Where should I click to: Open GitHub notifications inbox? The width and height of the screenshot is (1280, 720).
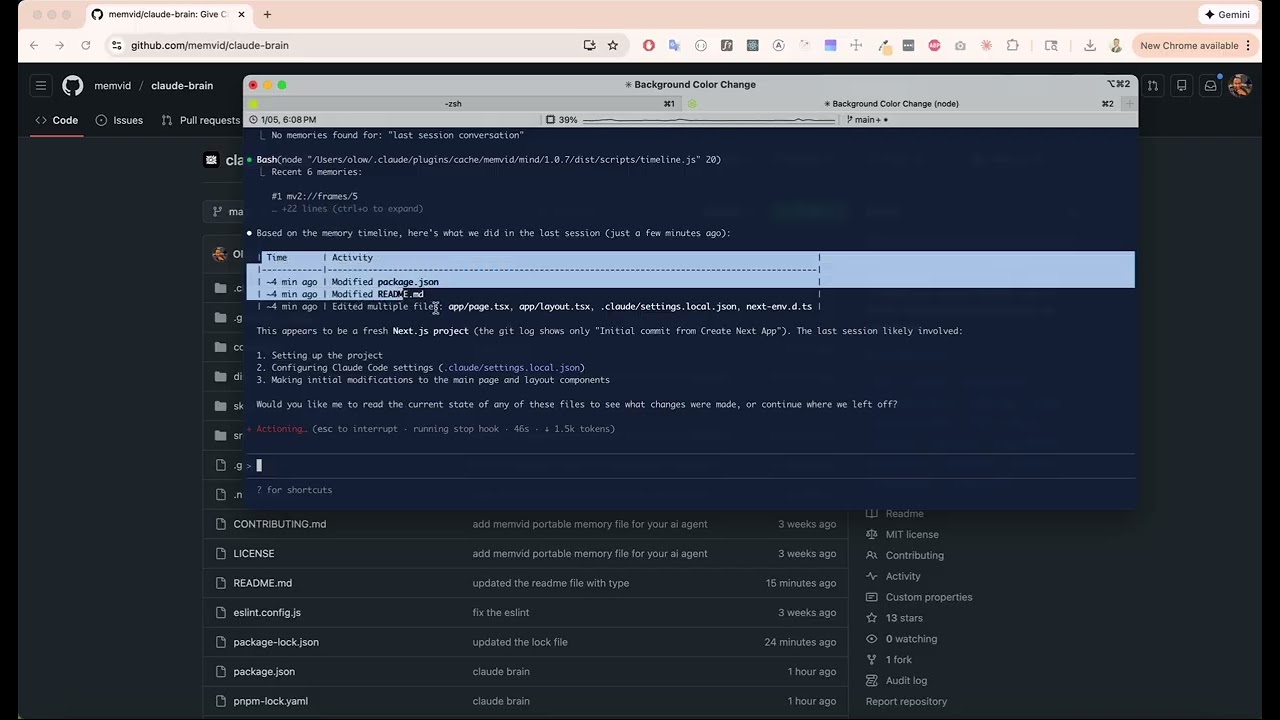tap(1210, 86)
